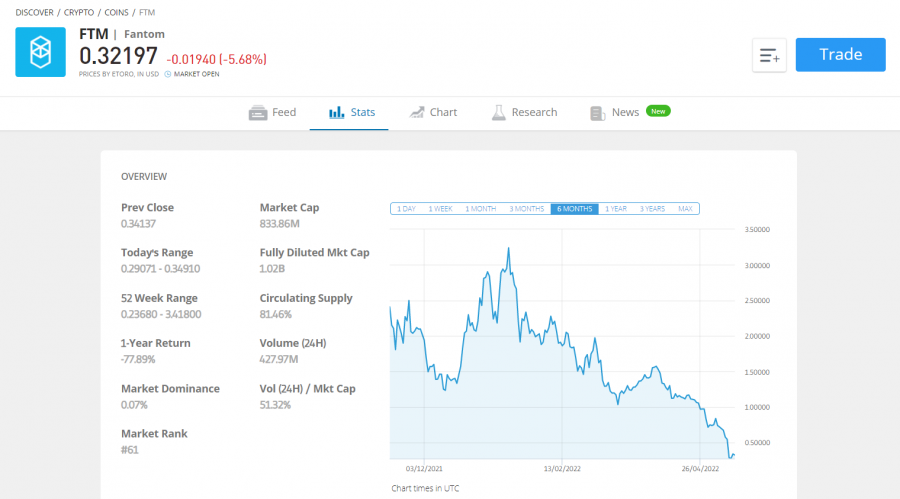Click the Feed tab icon

click(258, 113)
